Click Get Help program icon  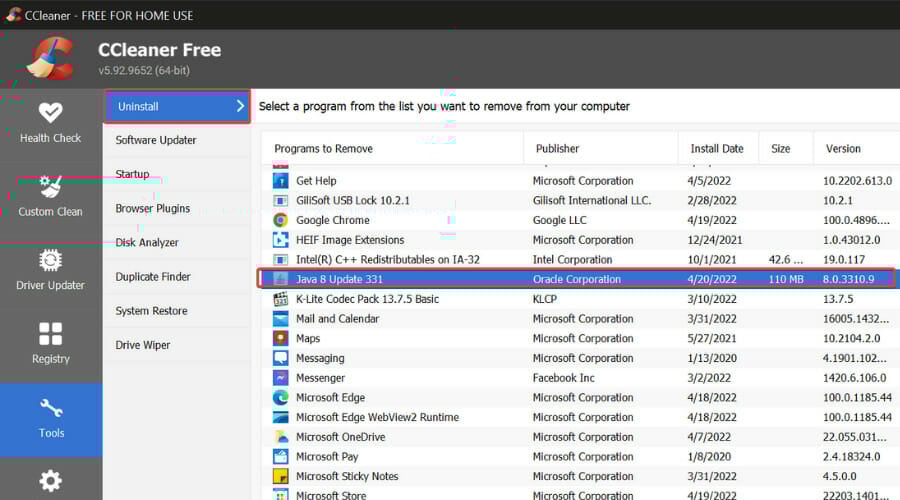[x=280, y=181]
